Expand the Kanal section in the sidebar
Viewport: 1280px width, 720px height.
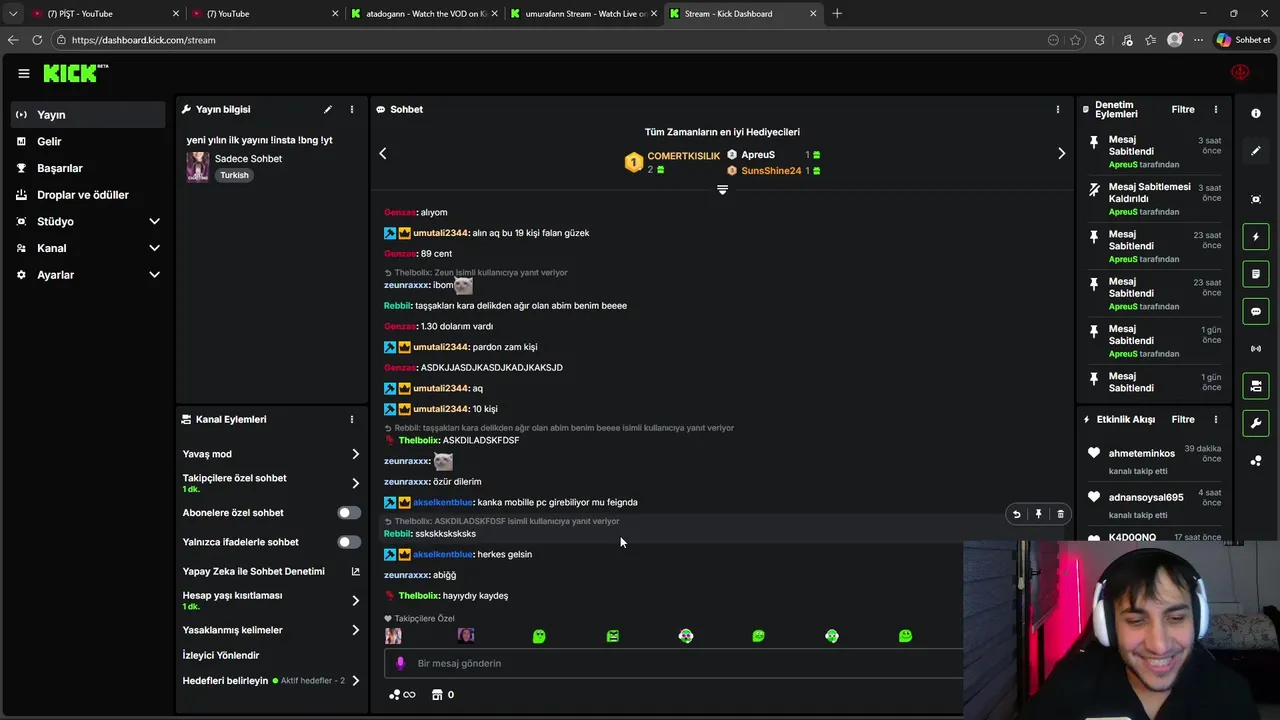point(154,248)
